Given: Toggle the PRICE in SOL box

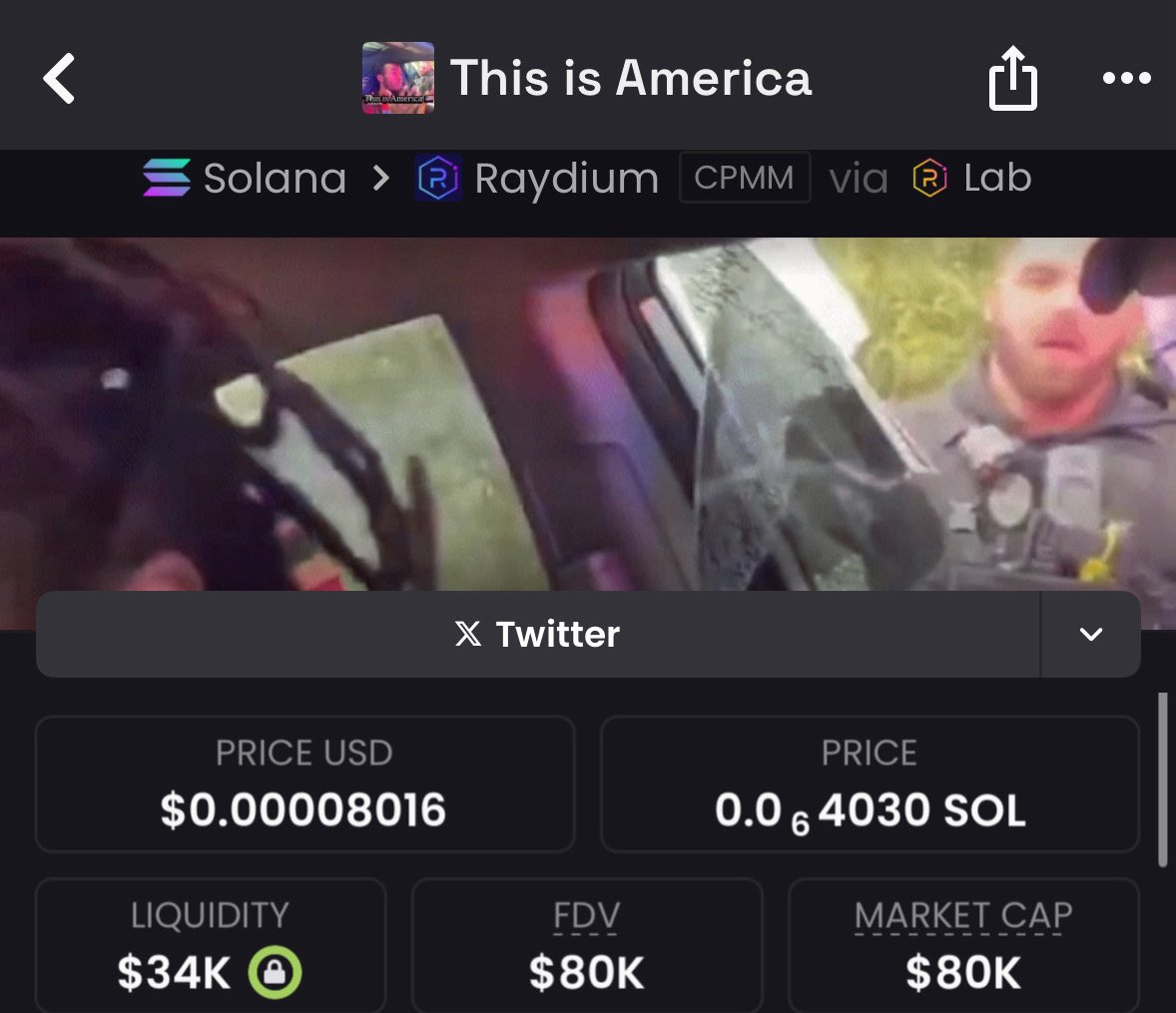Looking at the screenshot, I should point(870,784).
